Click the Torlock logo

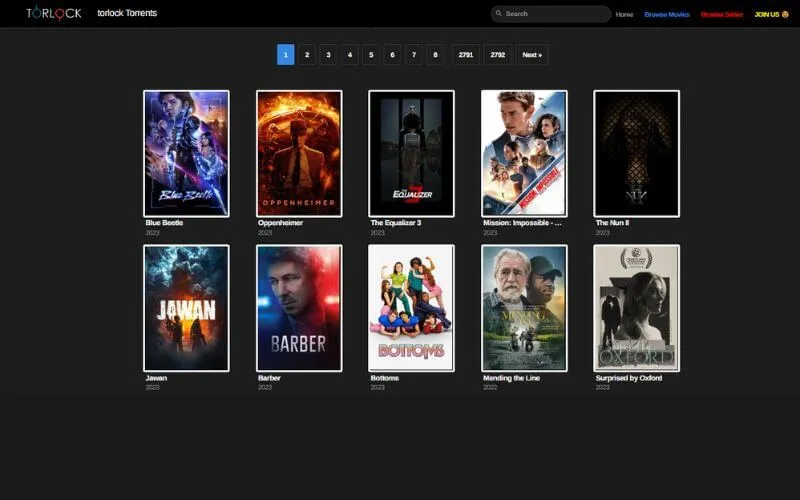(54, 13)
